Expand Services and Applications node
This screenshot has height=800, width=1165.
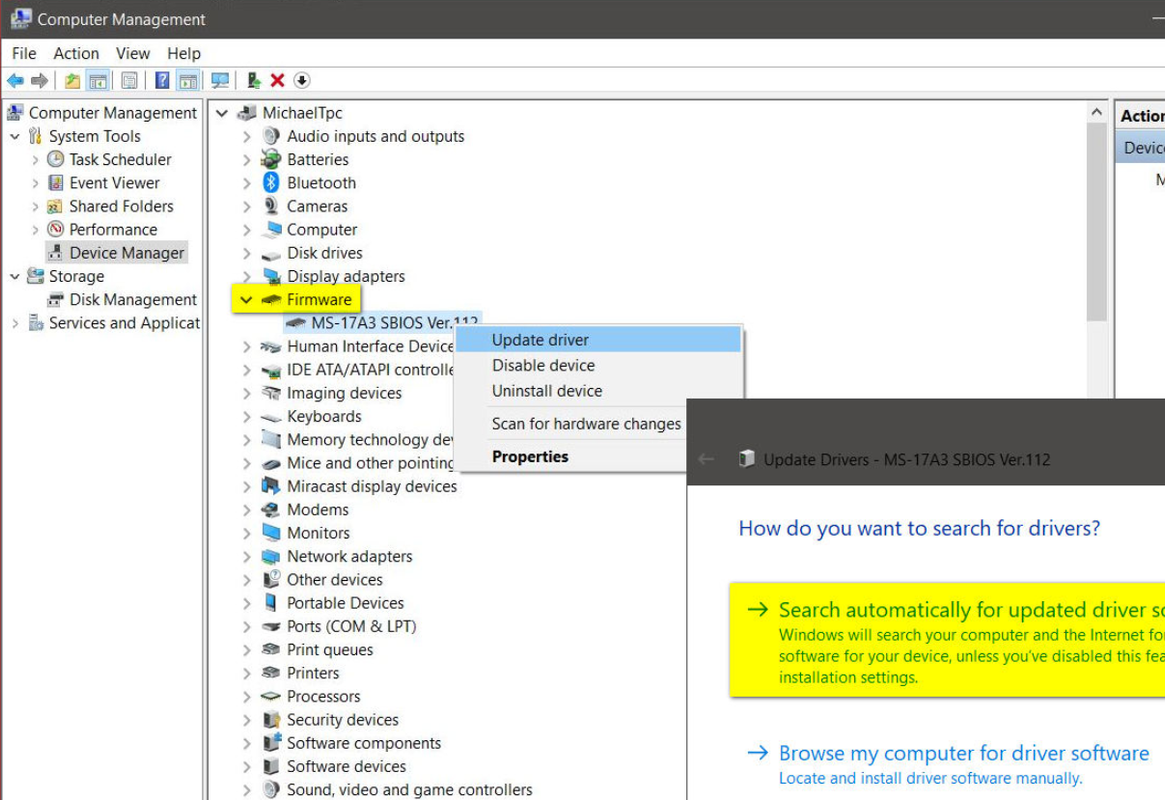point(15,323)
